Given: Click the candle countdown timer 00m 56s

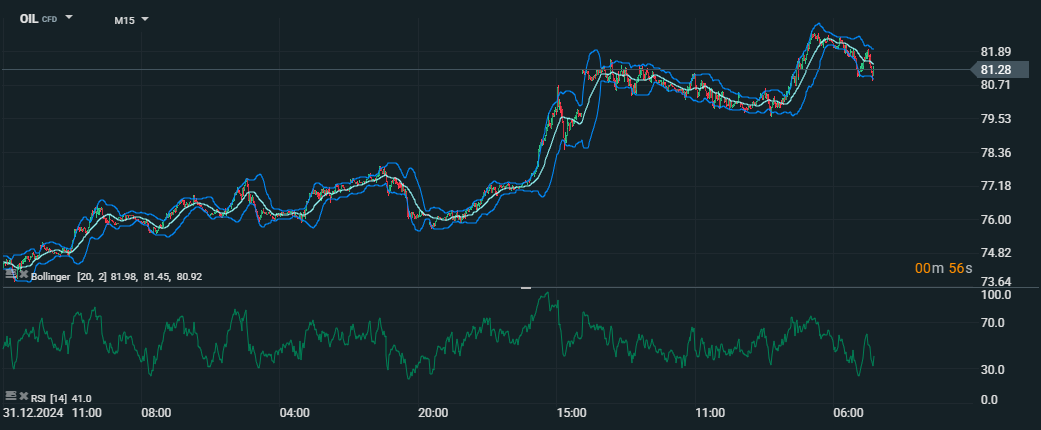Looking at the screenshot, I should pyautogui.click(x=943, y=268).
